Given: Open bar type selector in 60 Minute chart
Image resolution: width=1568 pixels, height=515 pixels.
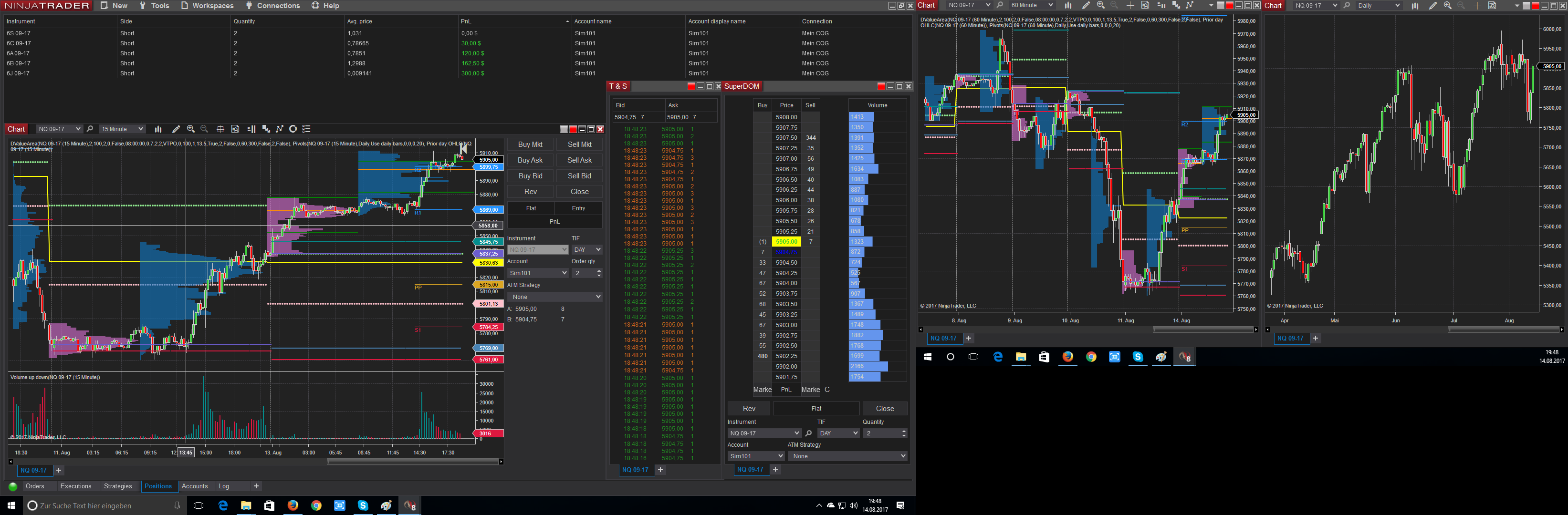Looking at the screenshot, I should tap(1067, 5).
